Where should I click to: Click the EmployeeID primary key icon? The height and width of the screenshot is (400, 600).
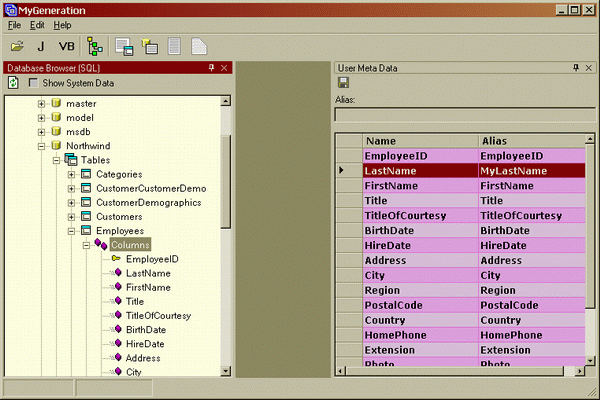pos(116,259)
